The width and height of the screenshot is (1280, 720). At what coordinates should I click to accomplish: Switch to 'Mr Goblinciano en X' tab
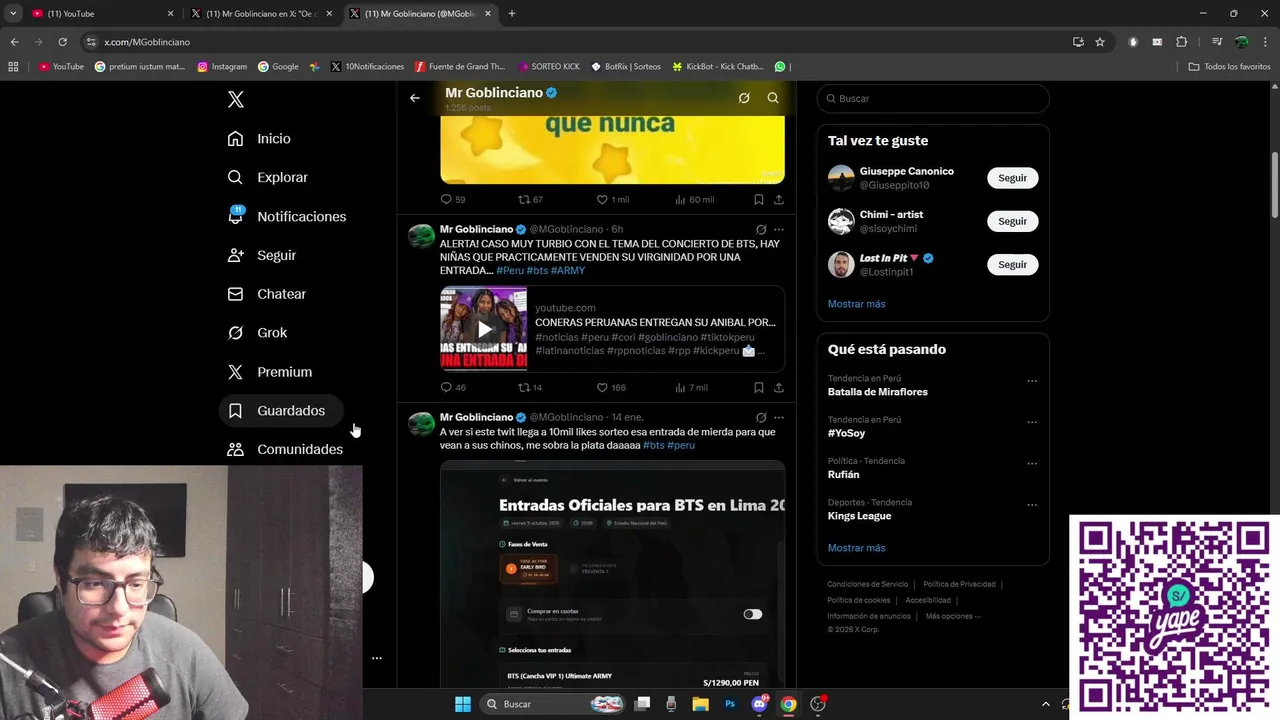click(x=261, y=14)
